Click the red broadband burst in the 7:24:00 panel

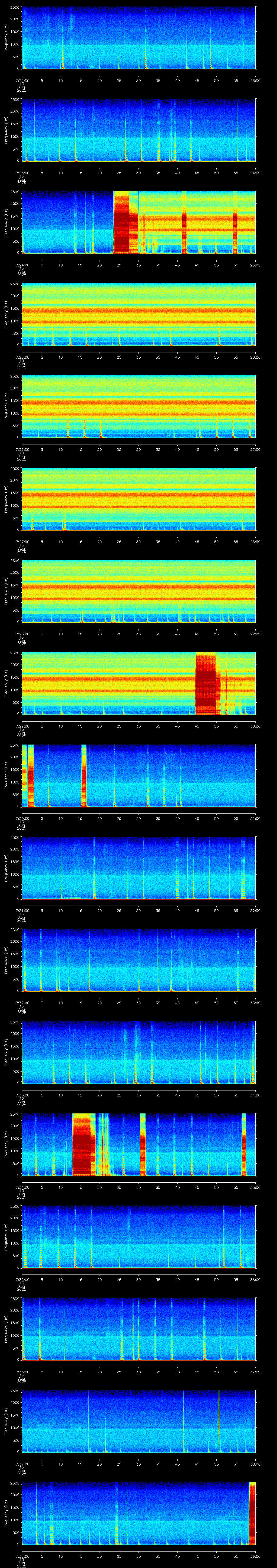tap(126, 223)
